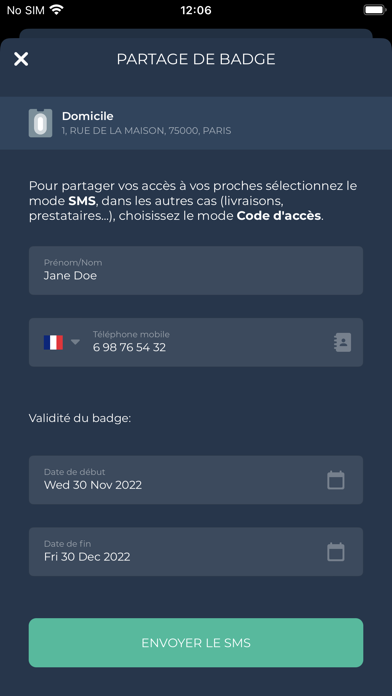Select the Domicile badge icon
Image resolution: width=392 pixels, height=696 pixels.
pos(40,123)
